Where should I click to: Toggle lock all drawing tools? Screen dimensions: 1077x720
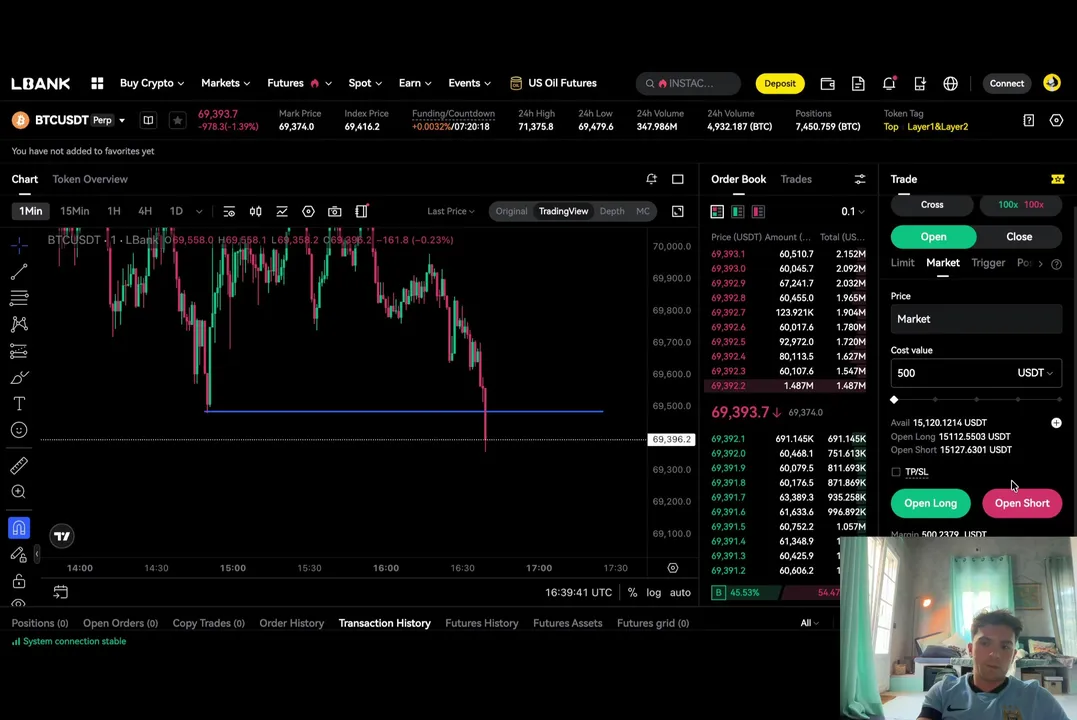click(x=19, y=581)
